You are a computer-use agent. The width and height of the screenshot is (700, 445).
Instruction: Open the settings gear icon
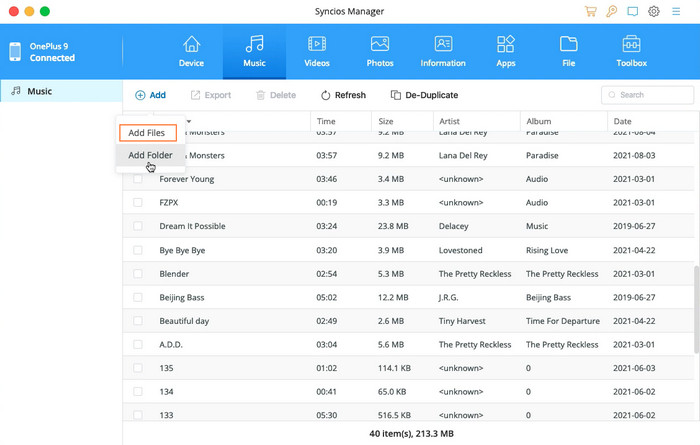654,11
